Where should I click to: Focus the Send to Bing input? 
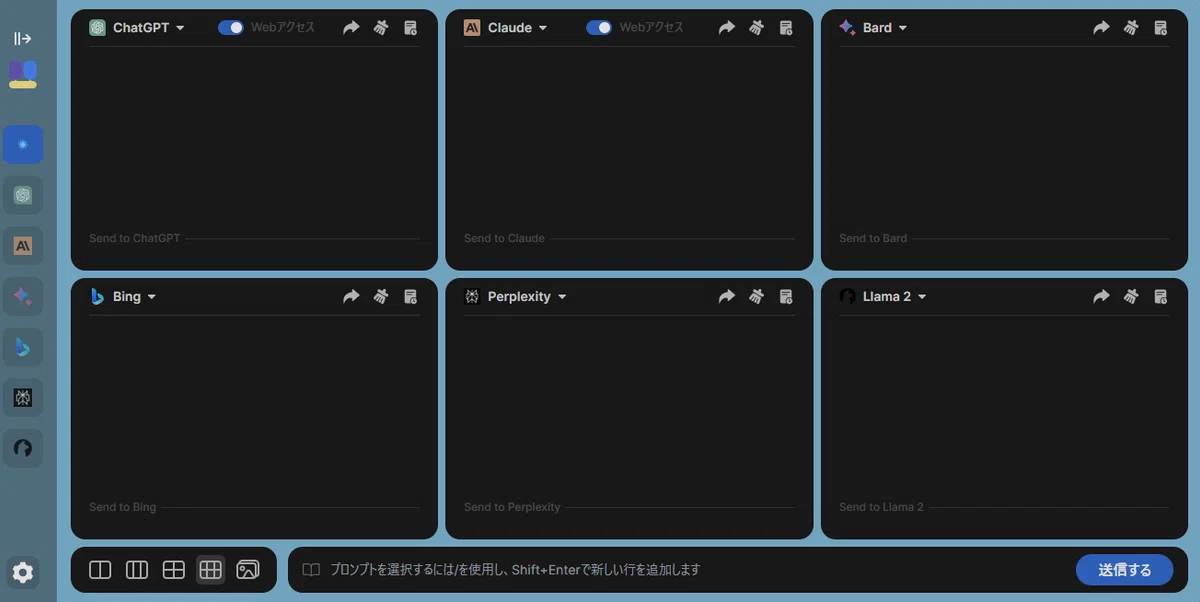[x=254, y=507]
